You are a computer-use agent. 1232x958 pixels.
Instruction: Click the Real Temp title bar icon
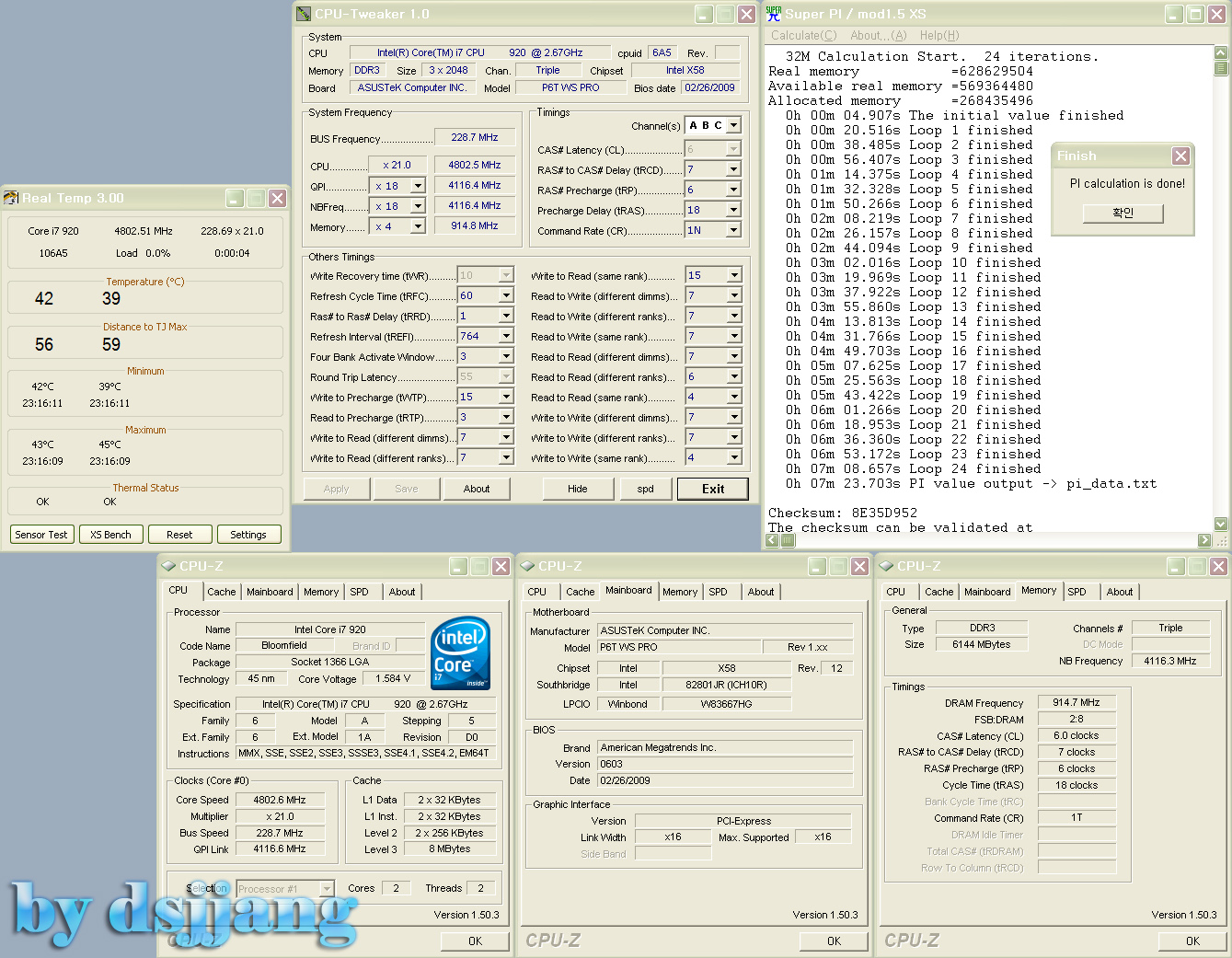pyautogui.click(x=11, y=198)
